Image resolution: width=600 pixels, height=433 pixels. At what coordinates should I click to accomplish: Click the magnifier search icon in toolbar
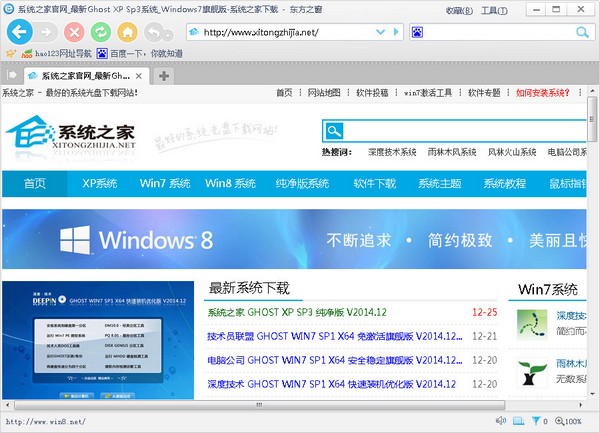tap(582, 33)
